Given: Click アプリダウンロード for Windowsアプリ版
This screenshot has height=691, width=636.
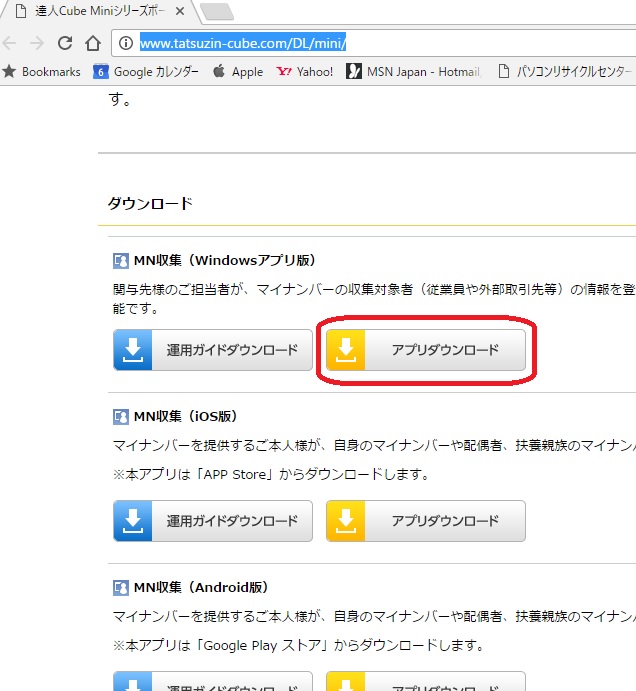Looking at the screenshot, I should 426,350.
